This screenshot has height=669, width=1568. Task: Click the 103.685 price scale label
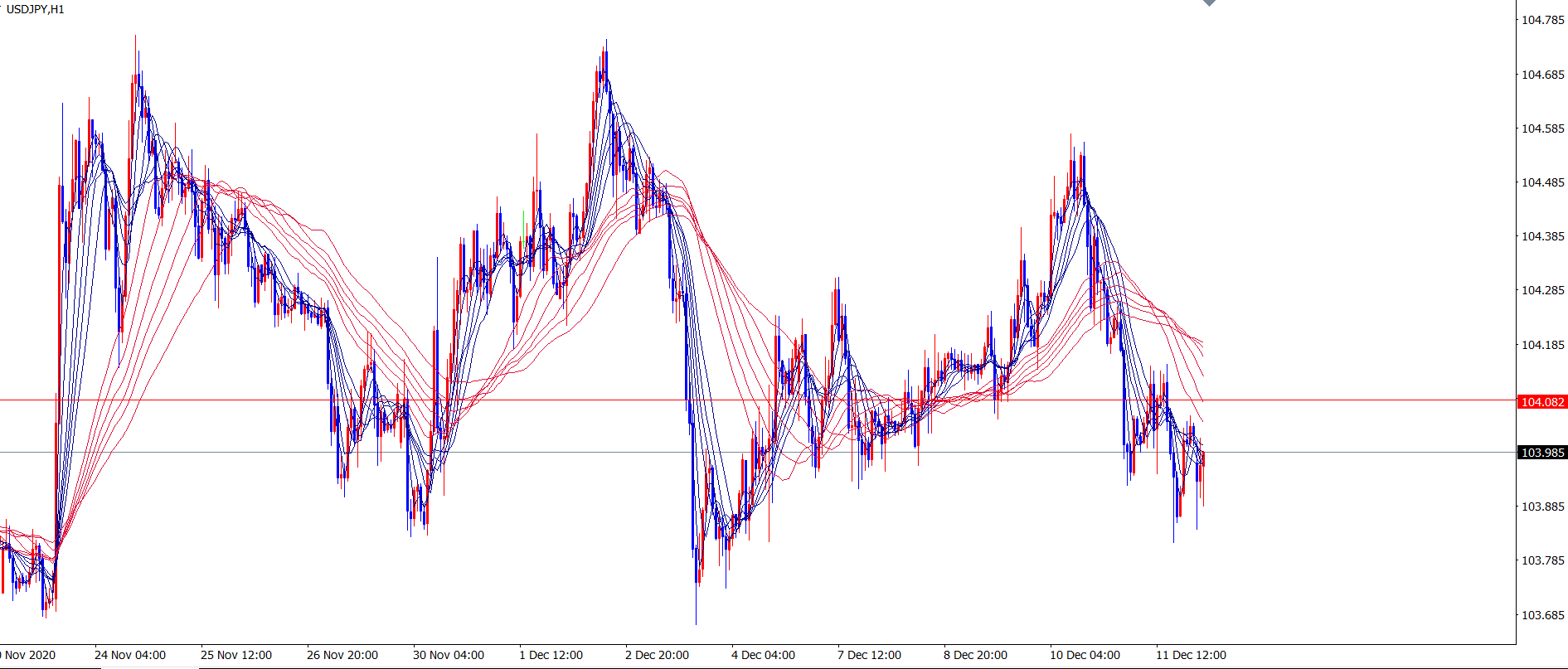coord(1542,615)
